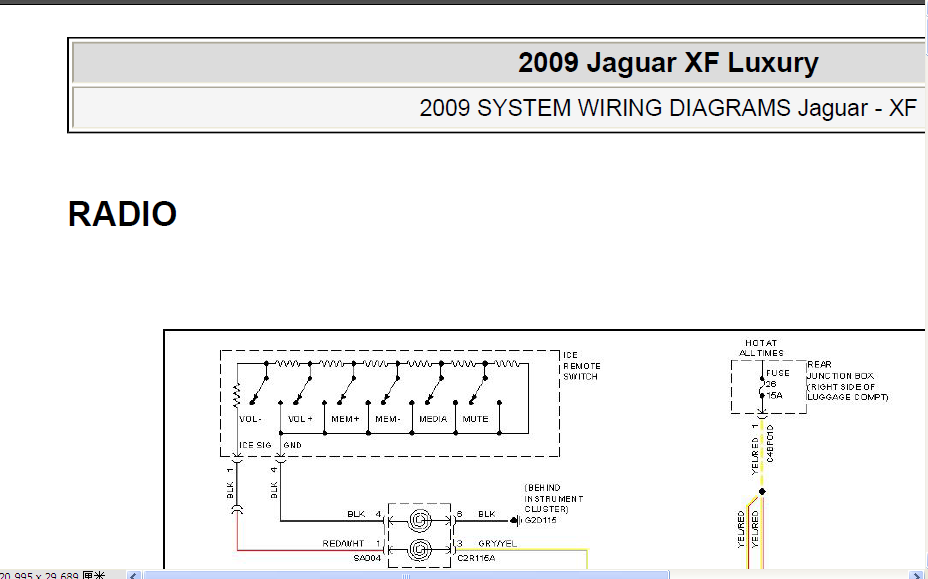Click the '2009 Jaguar XF Luxury' title

click(x=668, y=62)
